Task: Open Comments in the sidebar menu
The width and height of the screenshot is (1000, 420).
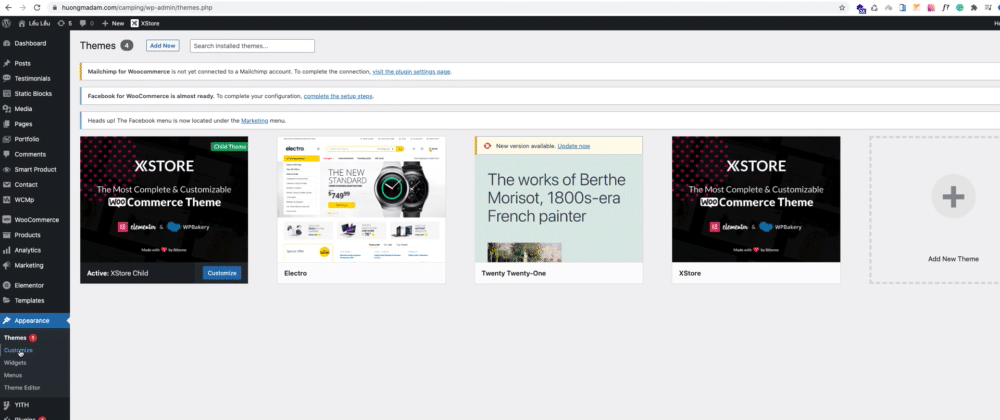Action: tap(30, 154)
